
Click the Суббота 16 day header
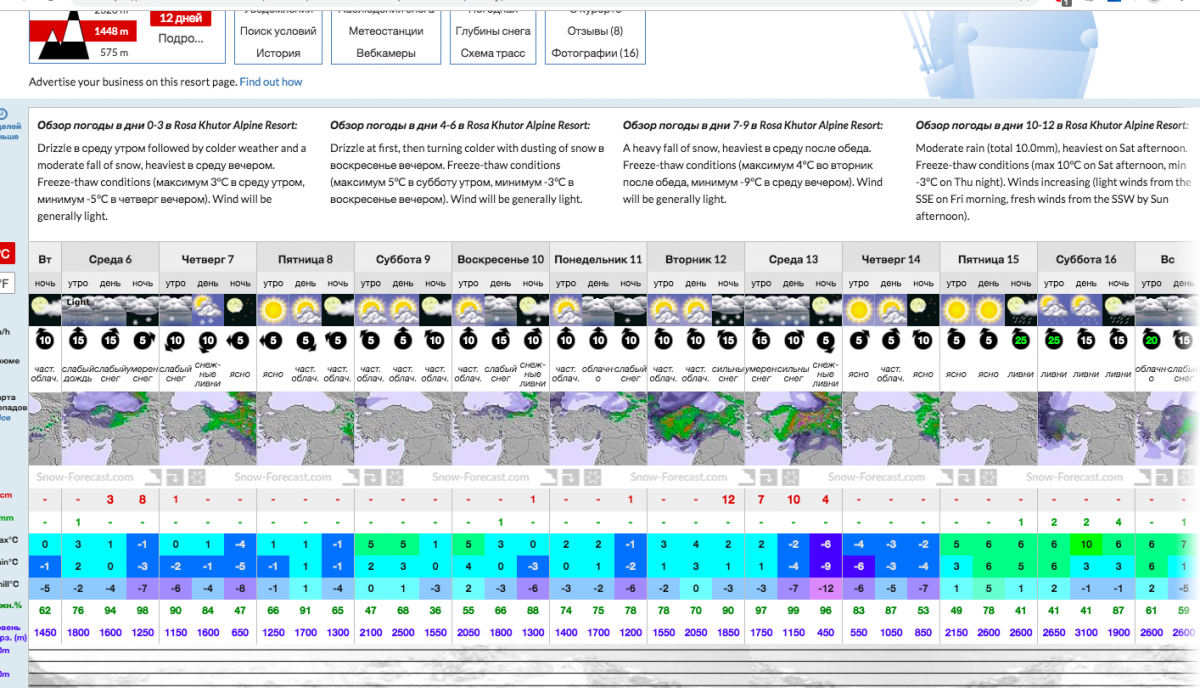tap(1087, 259)
